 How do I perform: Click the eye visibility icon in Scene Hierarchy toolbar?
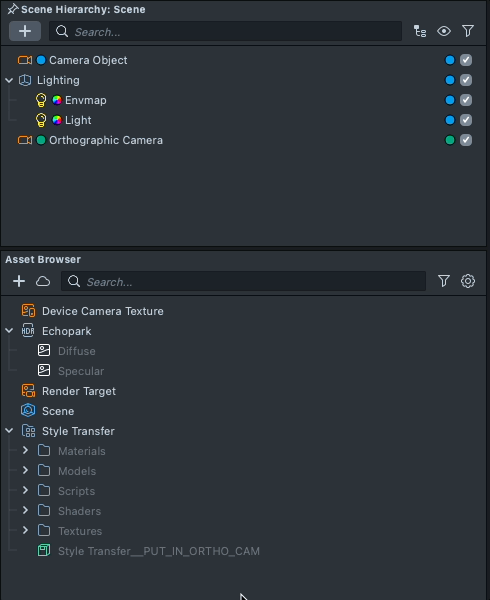444,31
